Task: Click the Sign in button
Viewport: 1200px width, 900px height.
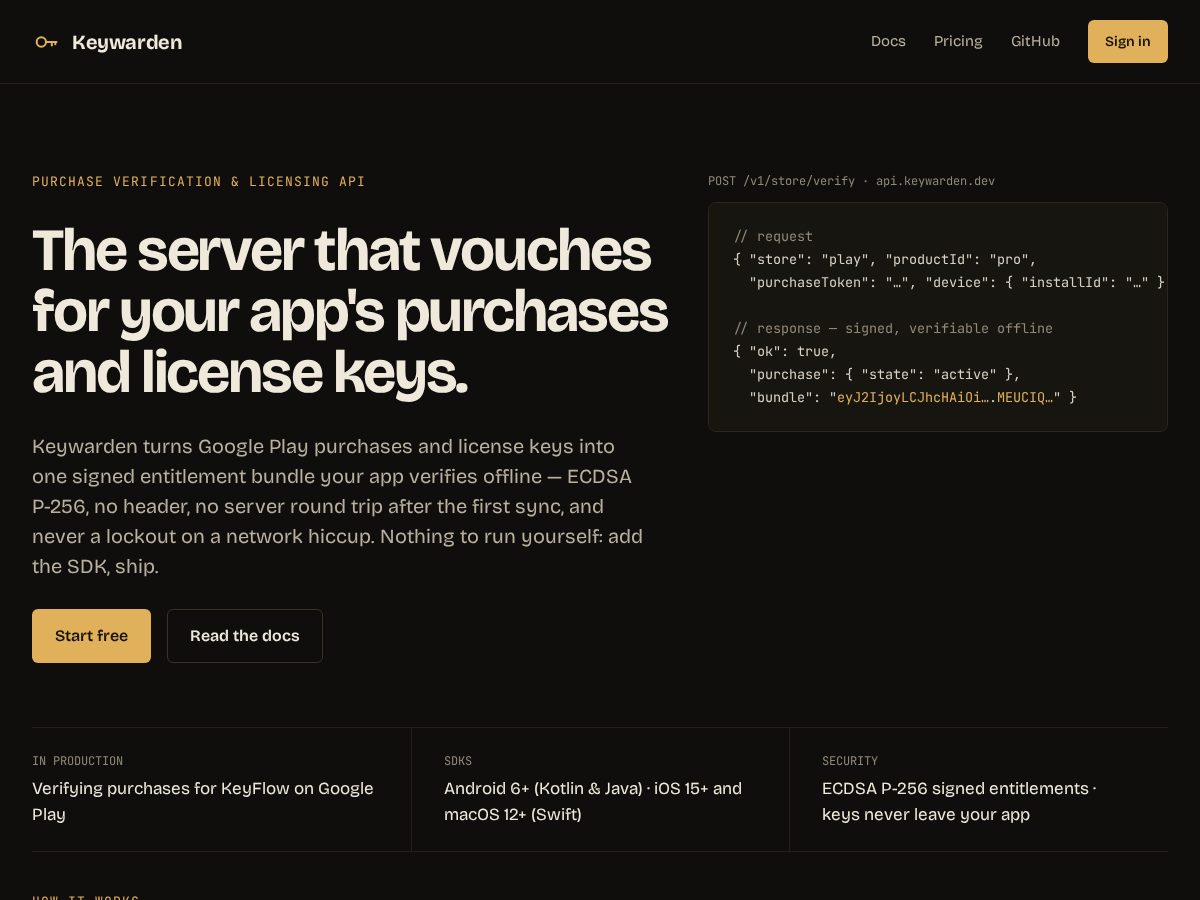Action: tap(1128, 41)
